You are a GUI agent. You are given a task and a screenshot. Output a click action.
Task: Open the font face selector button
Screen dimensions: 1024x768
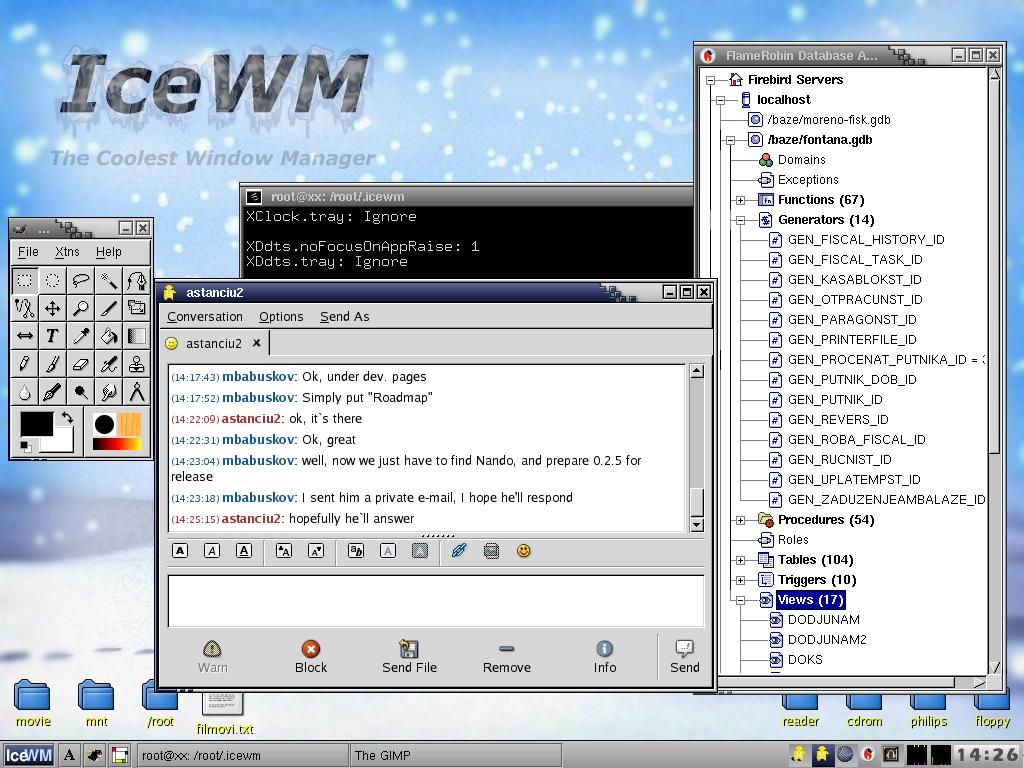[x=356, y=551]
